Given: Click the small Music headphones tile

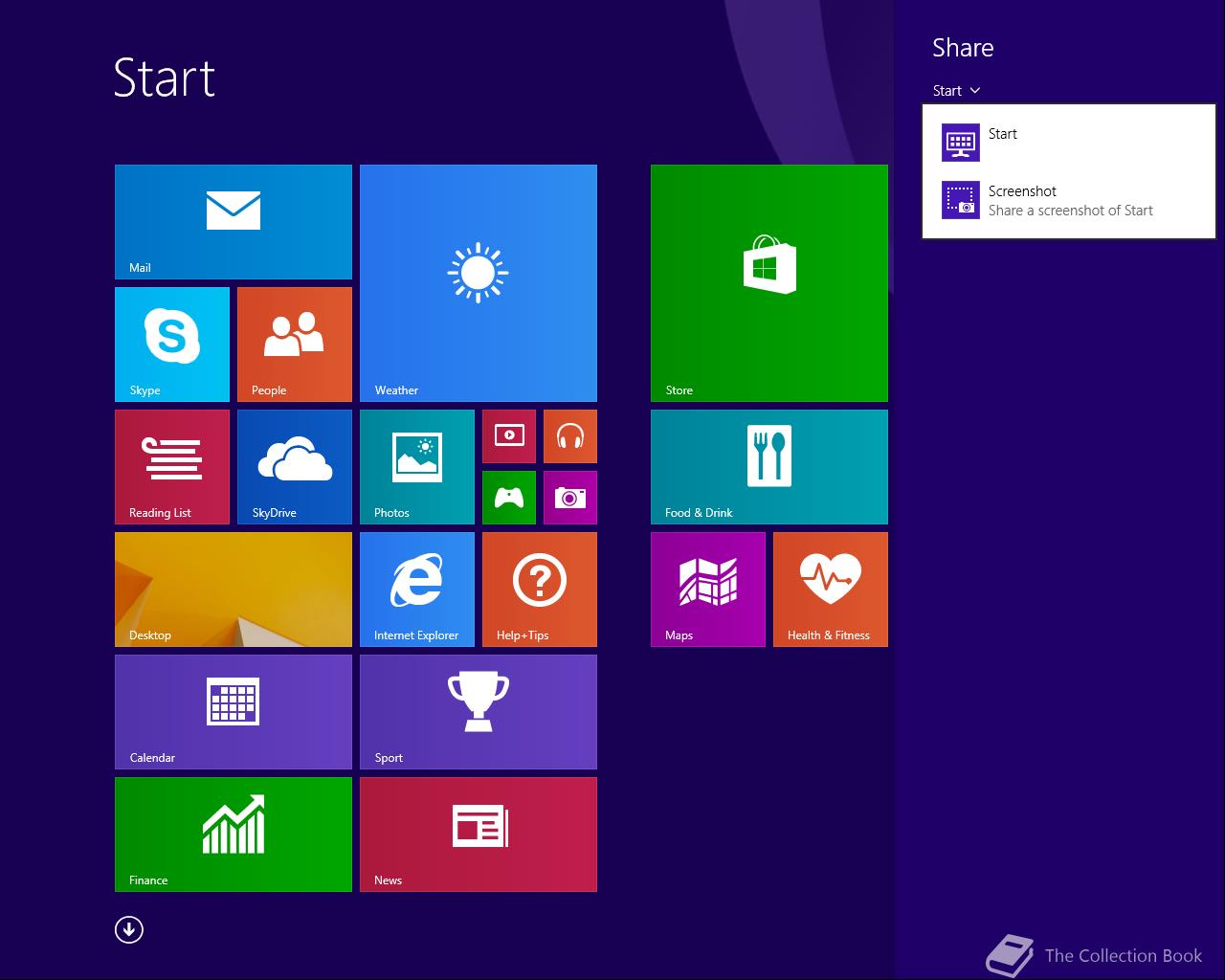Looking at the screenshot, I should click(570, 436).
